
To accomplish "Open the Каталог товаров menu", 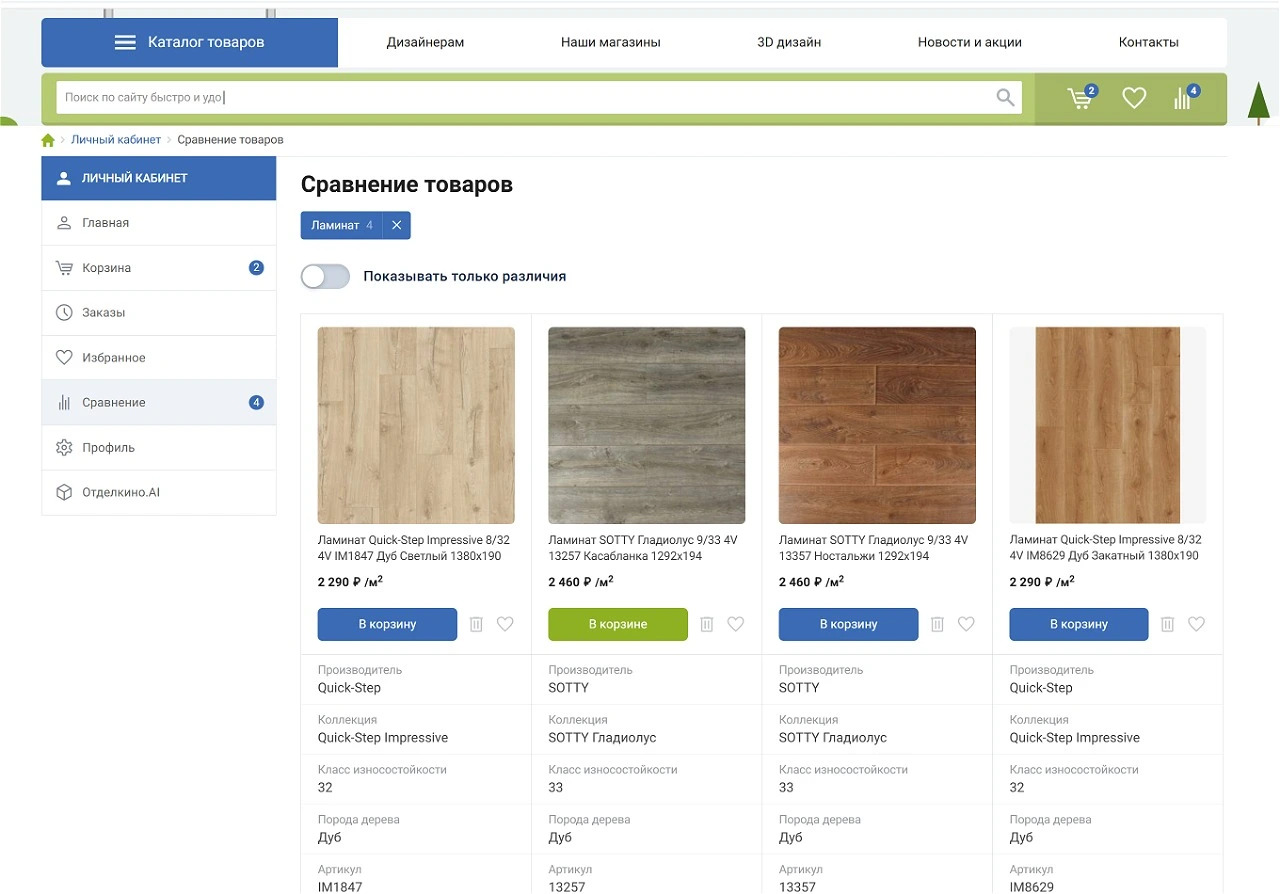I will tap(190, 43).
